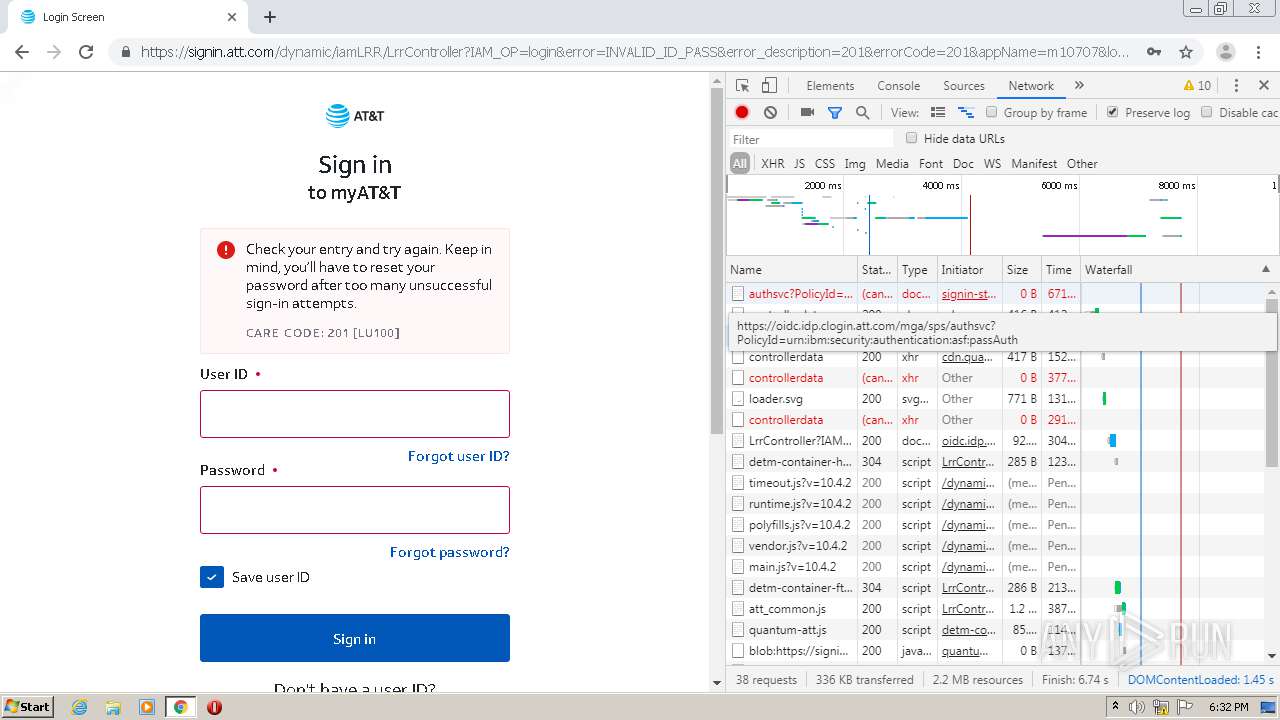The height and width of the screenshot is (720, 1280).
Task: Expand more DevTools tabs chevron
Action: tap(1079, 86)
